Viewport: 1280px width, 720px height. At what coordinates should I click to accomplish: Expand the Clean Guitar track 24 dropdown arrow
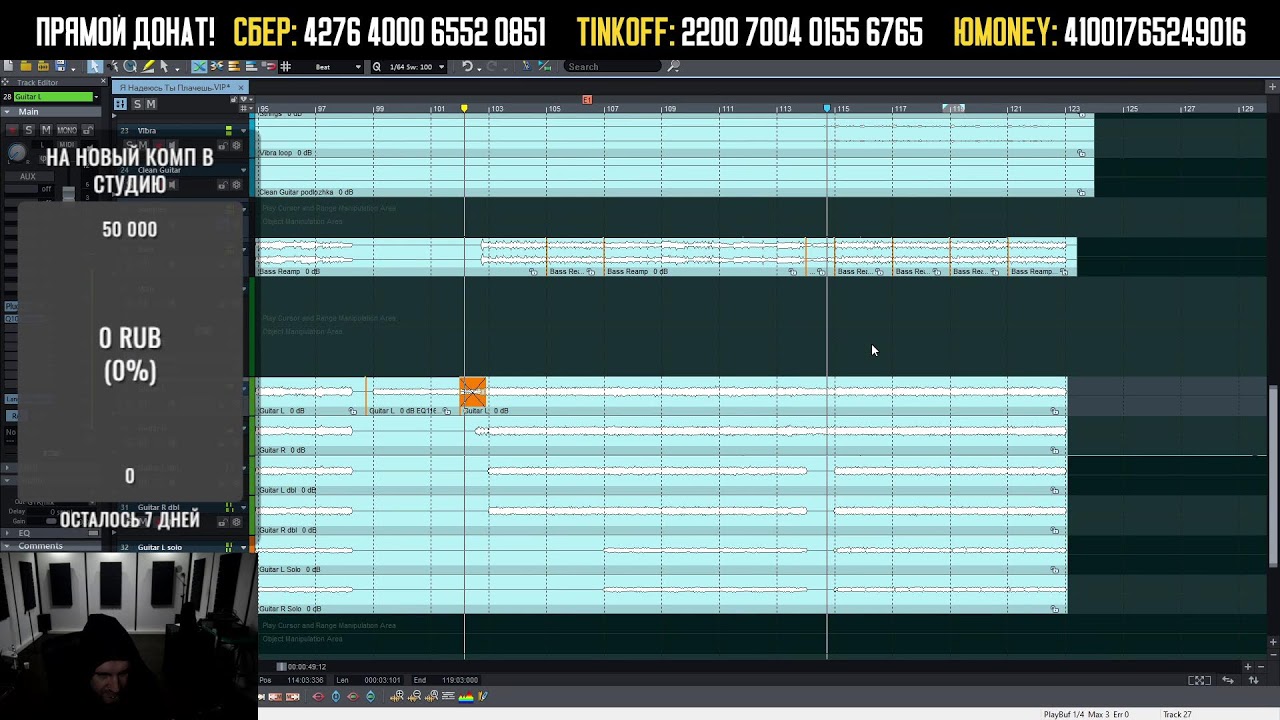(x=243, y=170)
